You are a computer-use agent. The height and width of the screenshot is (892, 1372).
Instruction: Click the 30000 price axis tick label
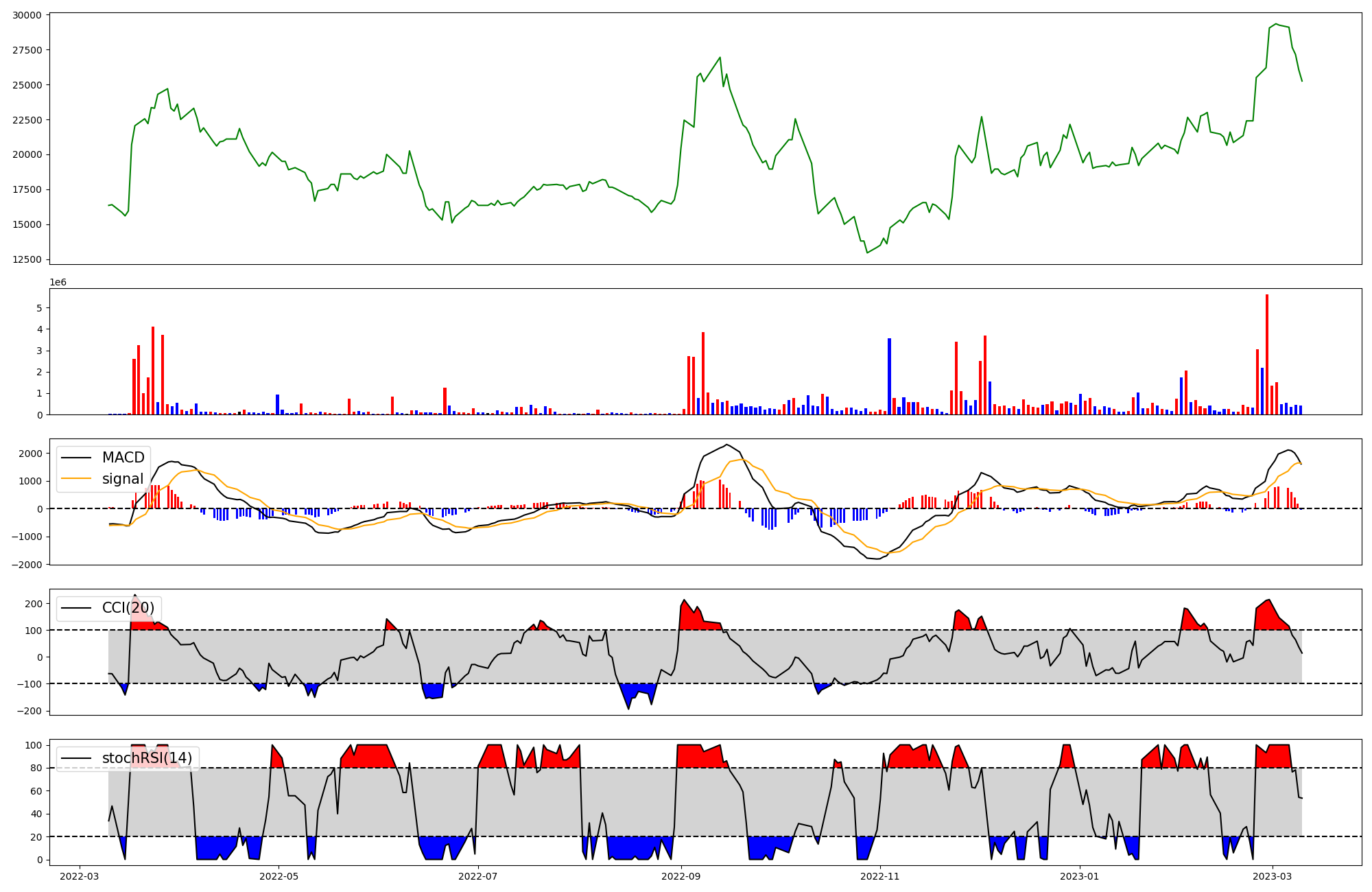[27, 15]
